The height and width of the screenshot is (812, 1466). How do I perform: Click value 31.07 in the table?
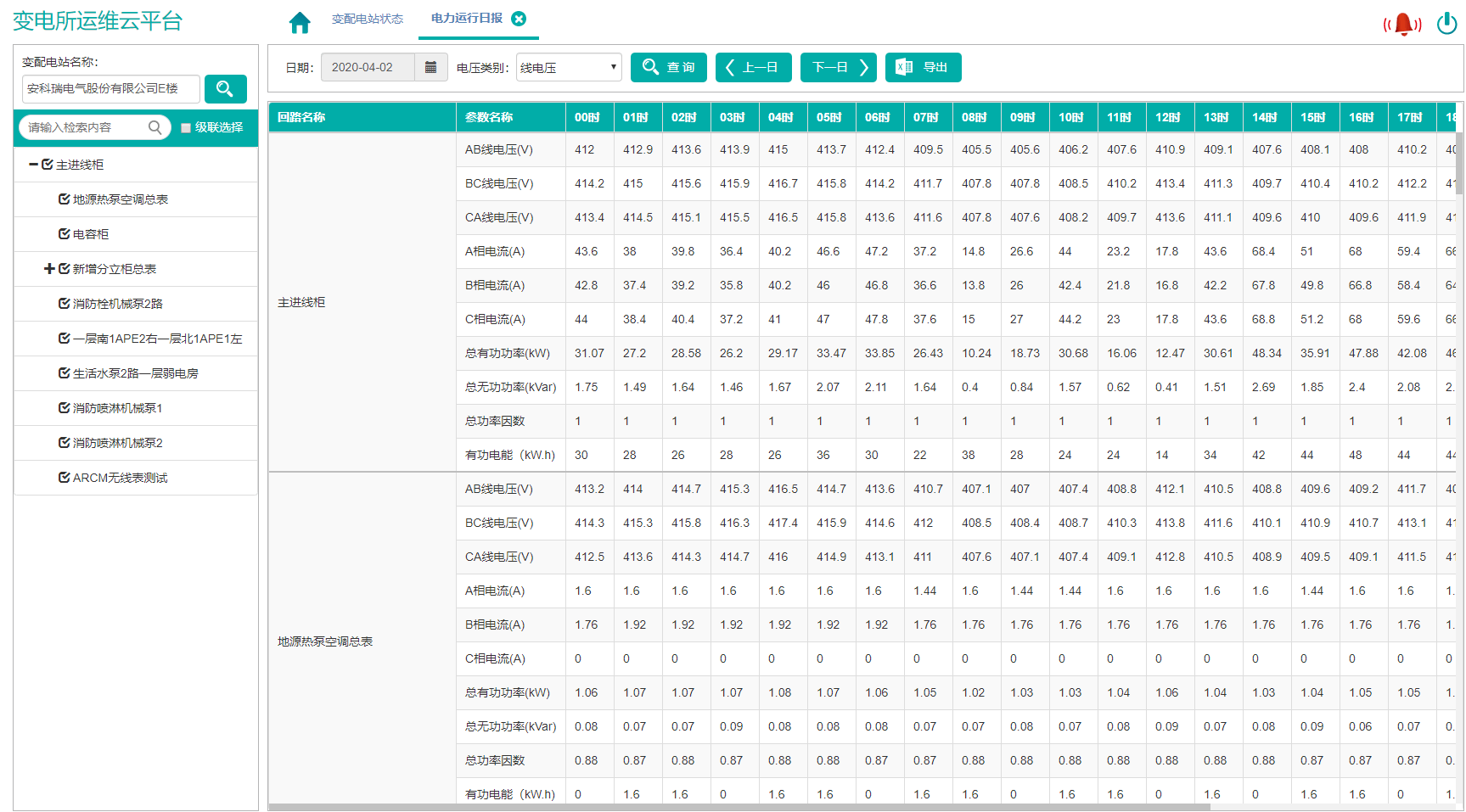click(x=589, y=353)
